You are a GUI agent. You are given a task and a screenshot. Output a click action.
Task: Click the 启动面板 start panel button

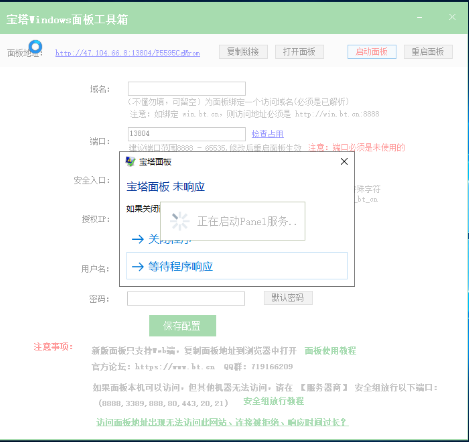[372, 52]
